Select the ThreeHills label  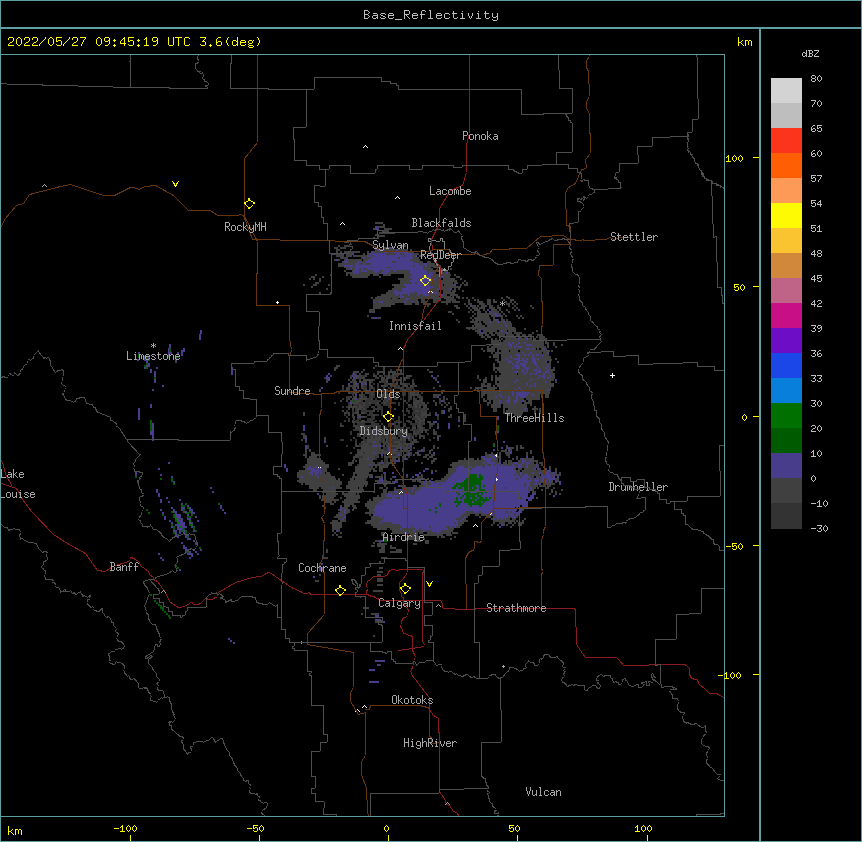point(534,418)
